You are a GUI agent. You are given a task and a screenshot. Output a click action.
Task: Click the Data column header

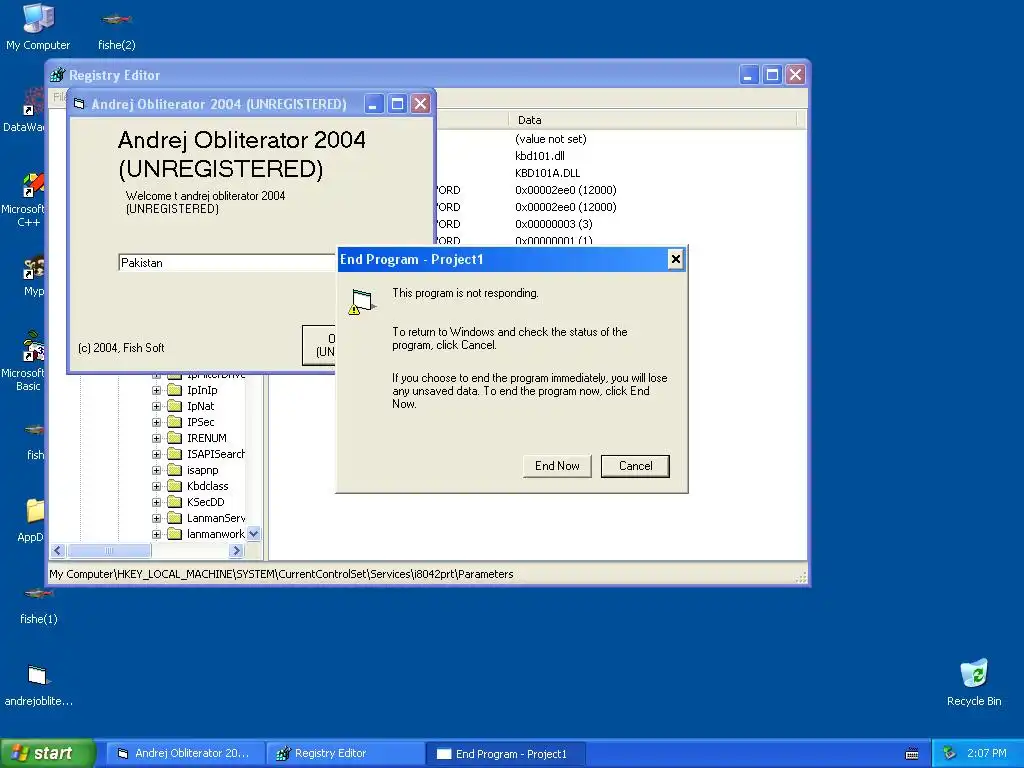pos(652,120)
